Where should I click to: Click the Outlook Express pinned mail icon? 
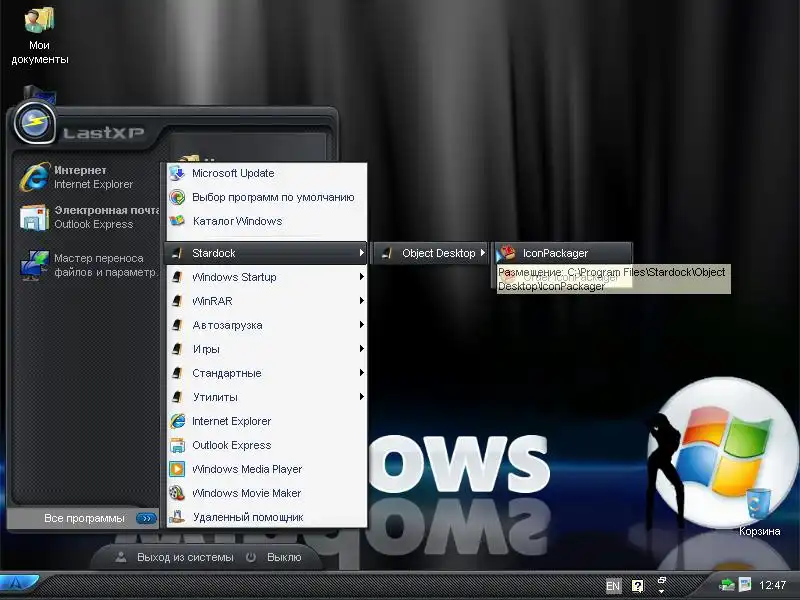(x=34, y=217)
